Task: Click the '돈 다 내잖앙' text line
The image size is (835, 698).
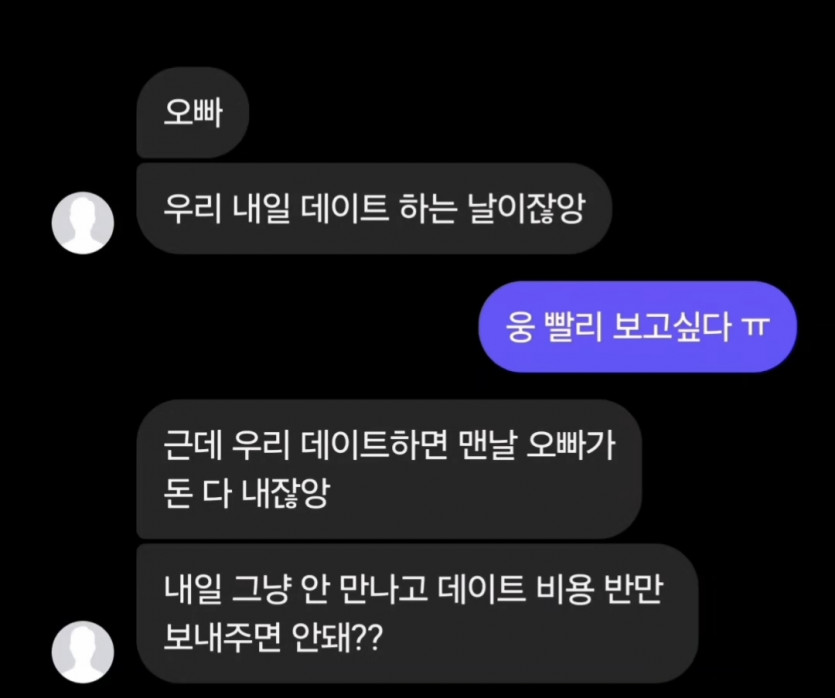Action: (247, 493)
